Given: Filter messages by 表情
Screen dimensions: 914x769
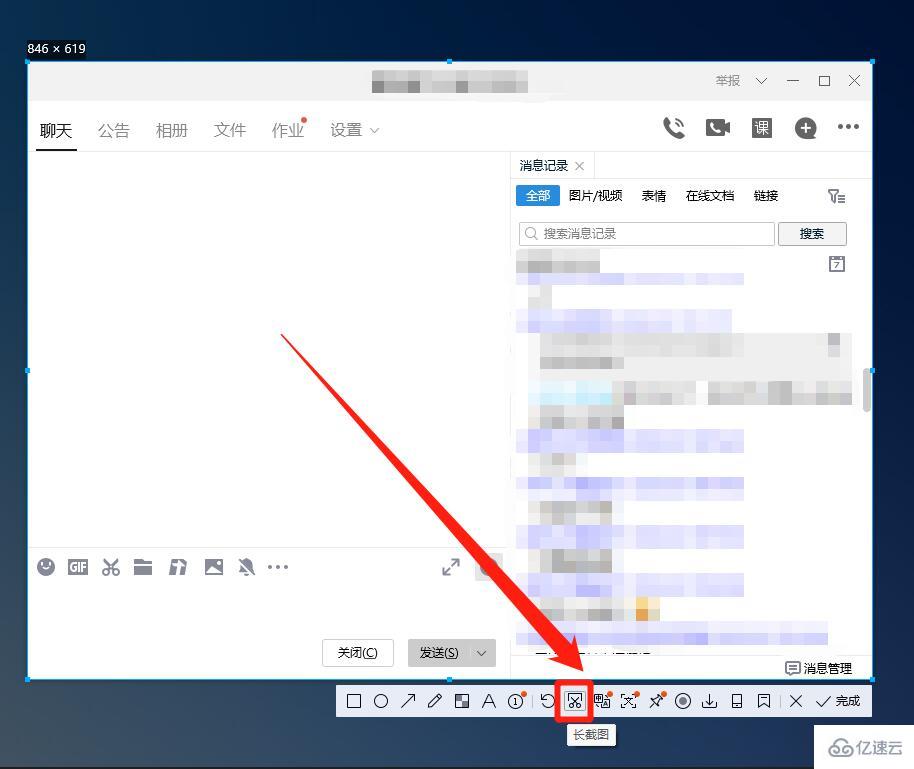Looking at the screenshot, I should click(653, 196).
